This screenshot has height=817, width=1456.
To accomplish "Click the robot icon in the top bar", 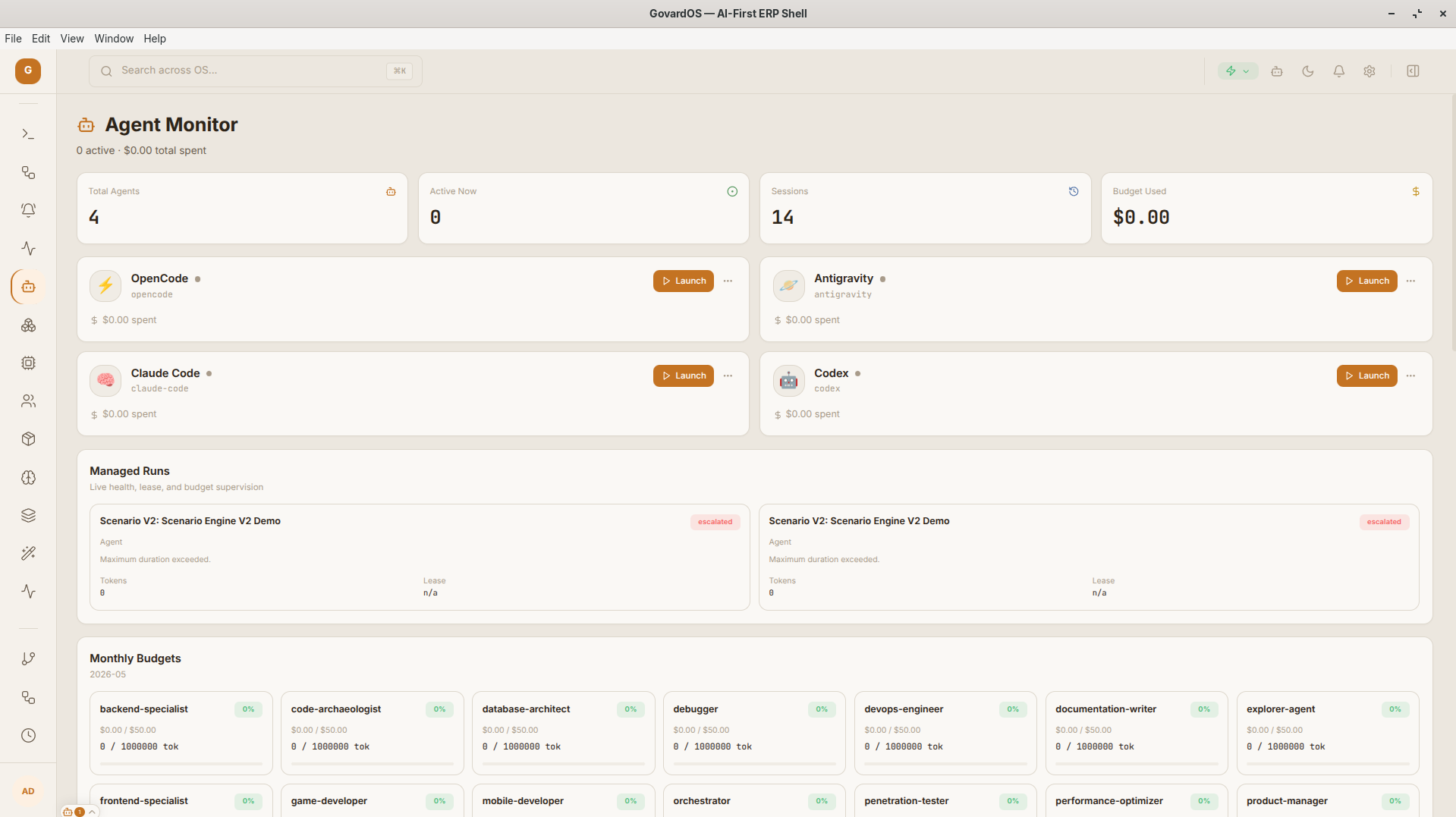I will (x=1277, y=71).
